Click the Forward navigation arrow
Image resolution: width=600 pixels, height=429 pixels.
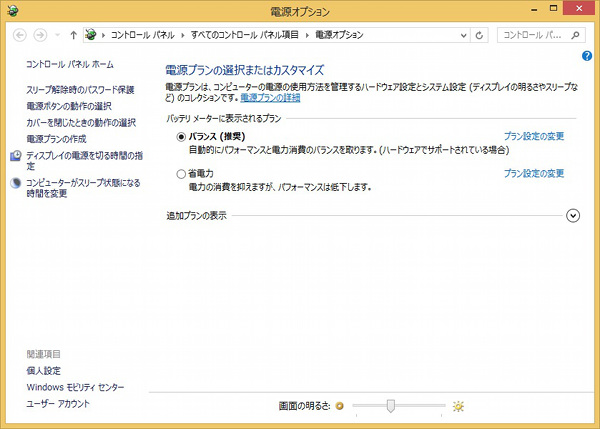(x=41, y=35)
